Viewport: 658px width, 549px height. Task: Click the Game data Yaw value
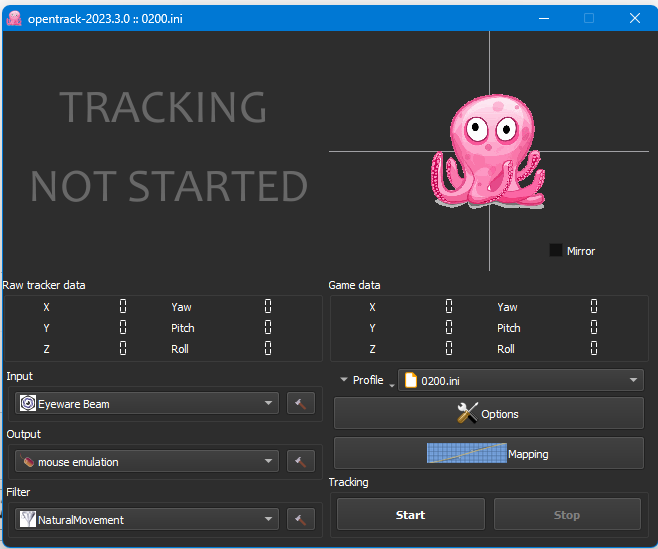point(593,307)
